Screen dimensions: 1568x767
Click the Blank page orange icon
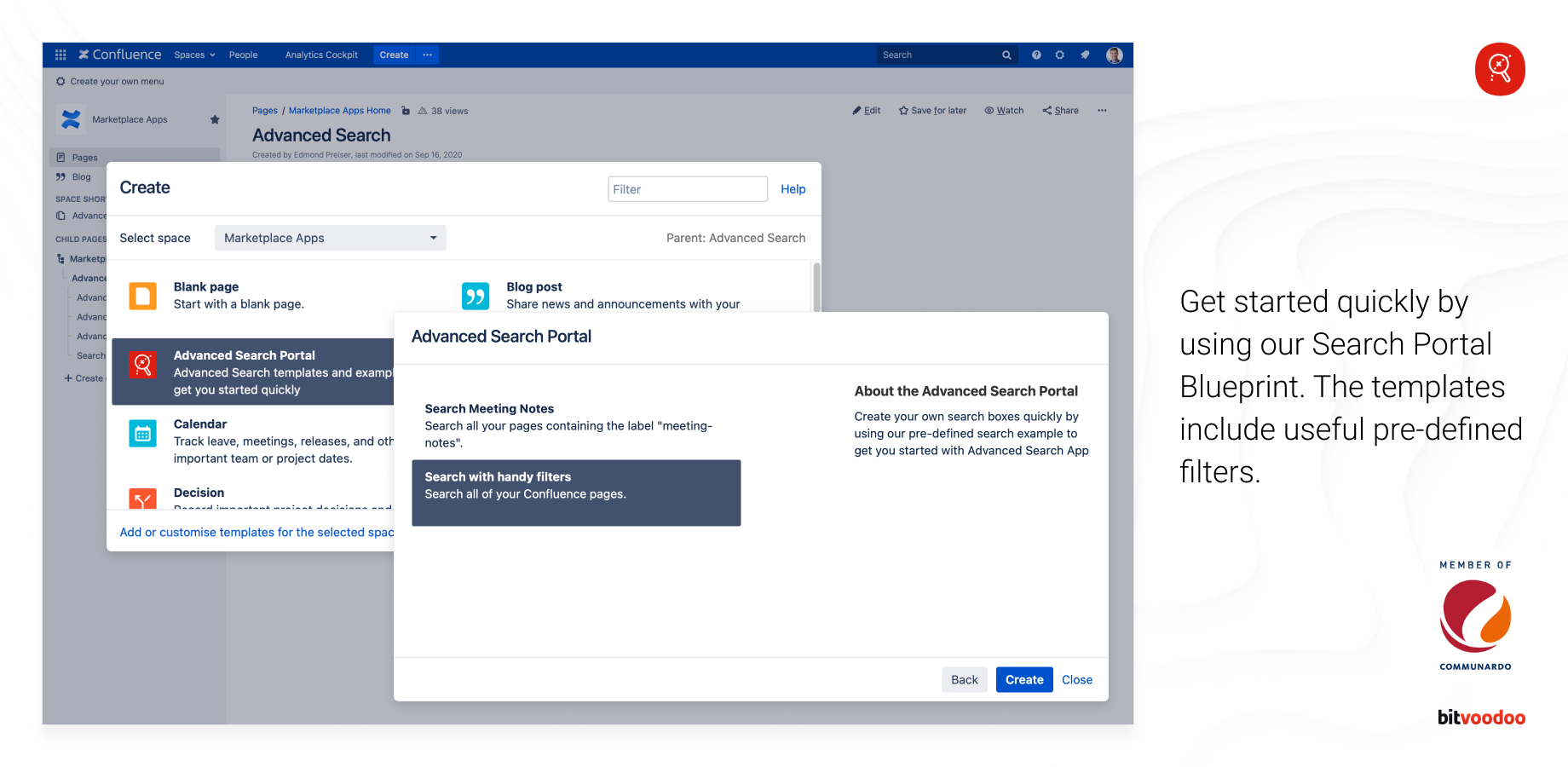click(x=142, y=296)
